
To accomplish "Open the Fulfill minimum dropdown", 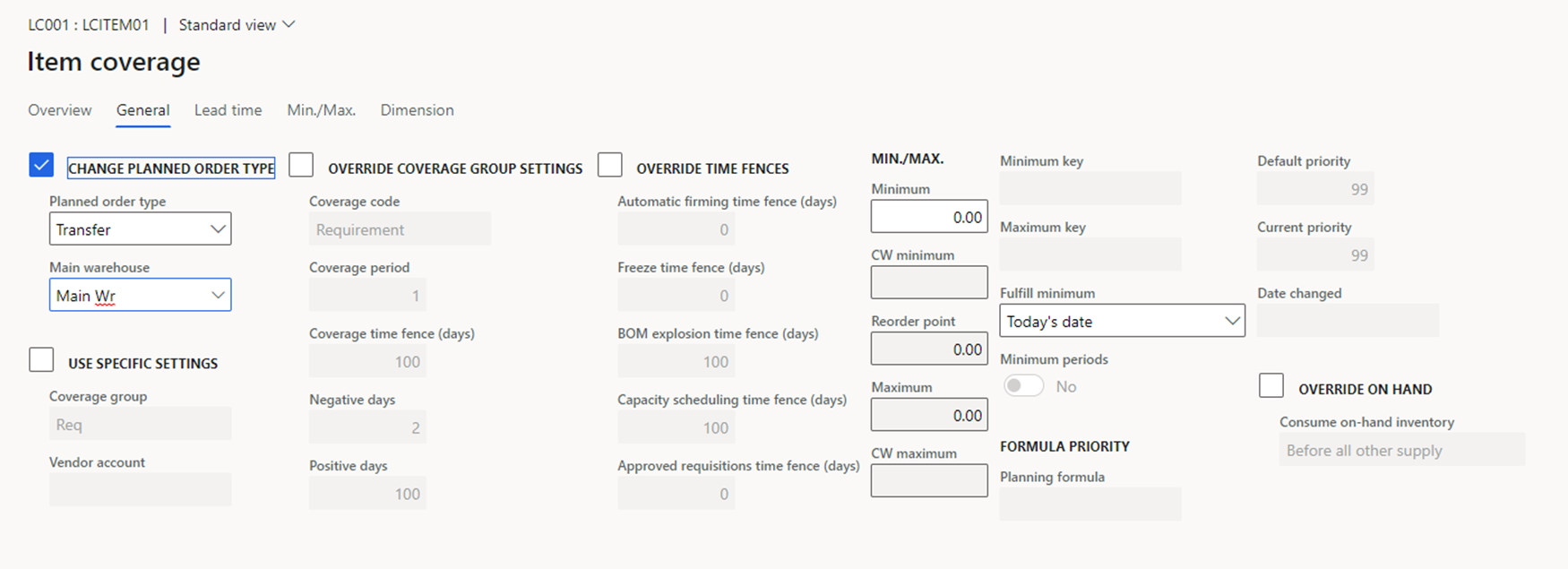I will (x=1122, y=321).
